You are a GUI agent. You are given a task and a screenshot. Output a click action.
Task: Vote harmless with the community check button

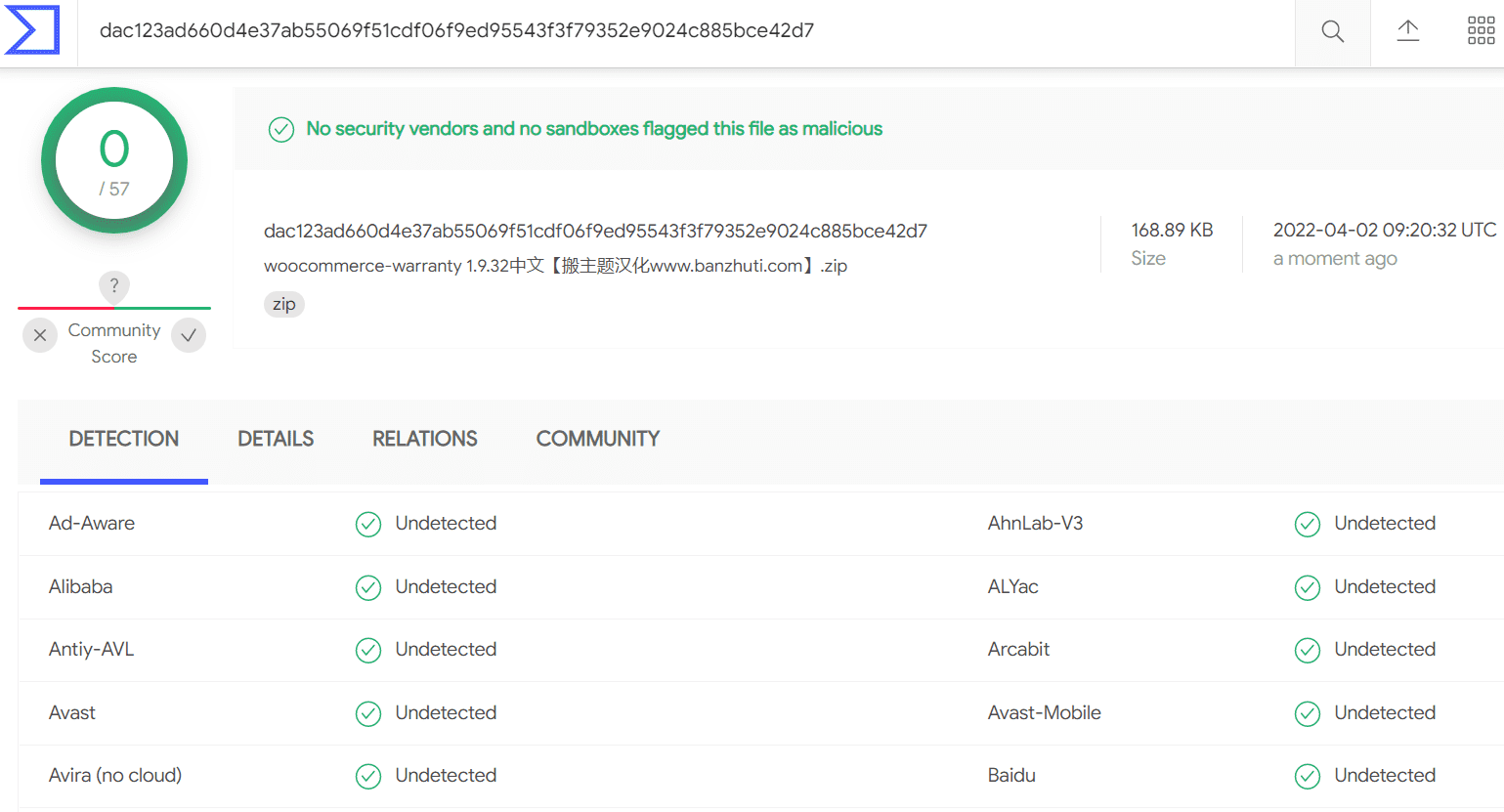tap(189, 335)
